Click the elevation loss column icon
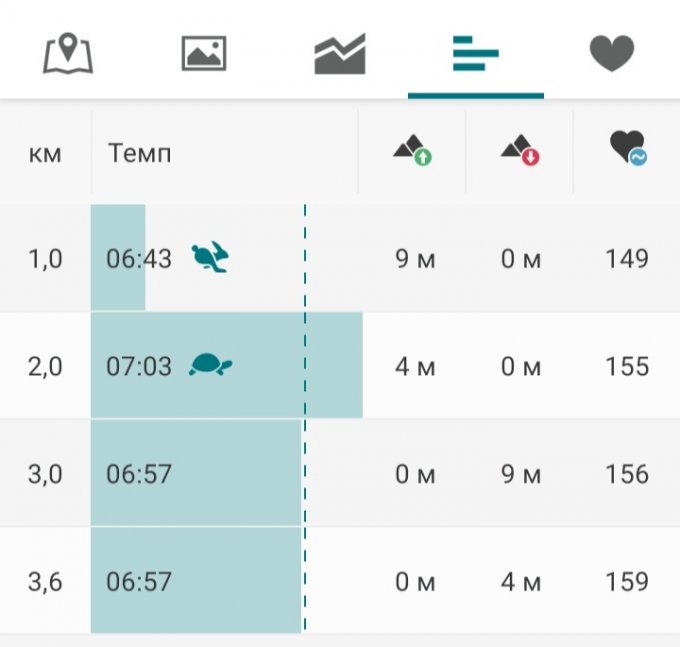Viewport: 680px width, 647px height. 520,152
